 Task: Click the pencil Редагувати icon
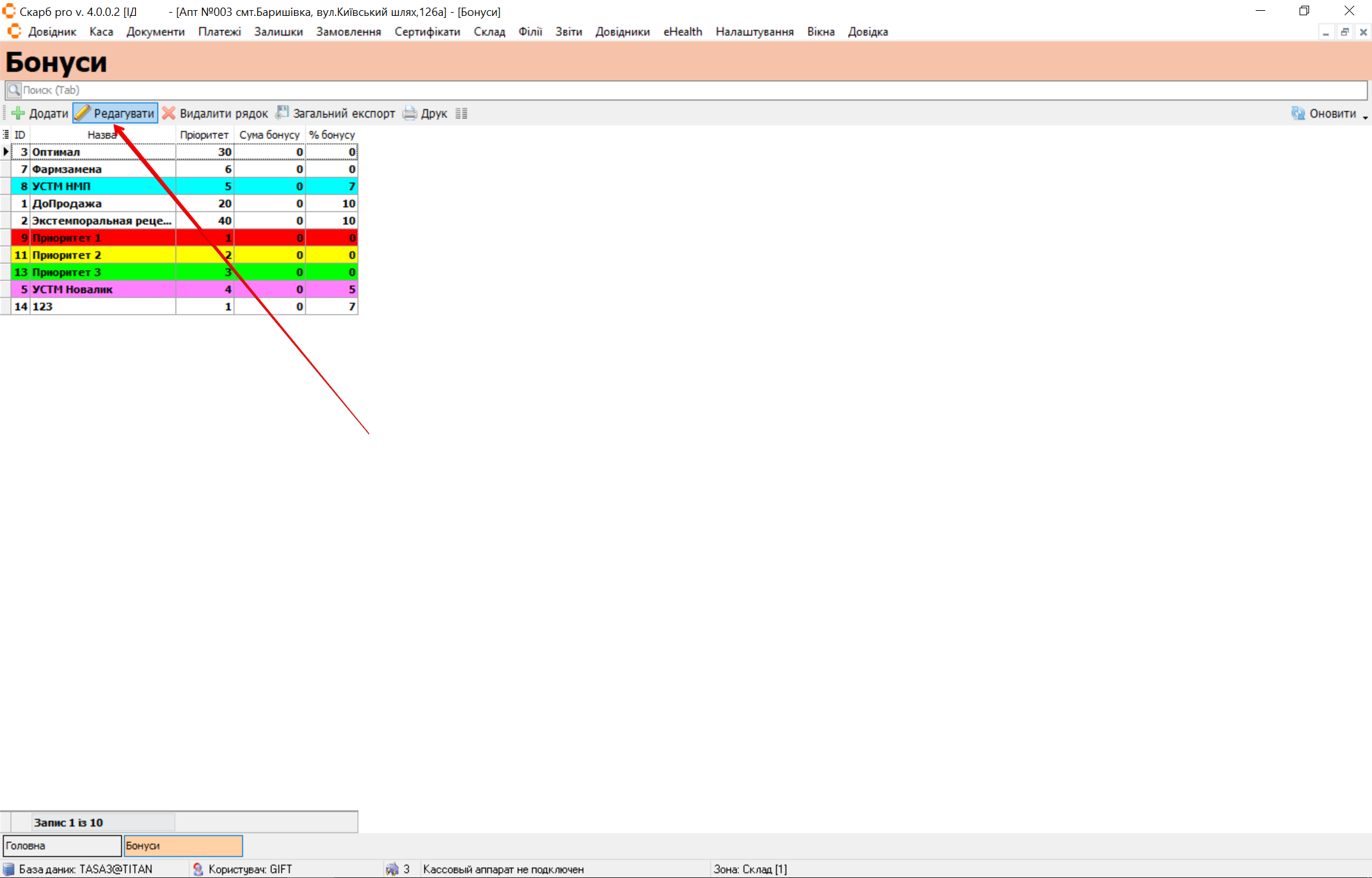click(x=83, y=113)
